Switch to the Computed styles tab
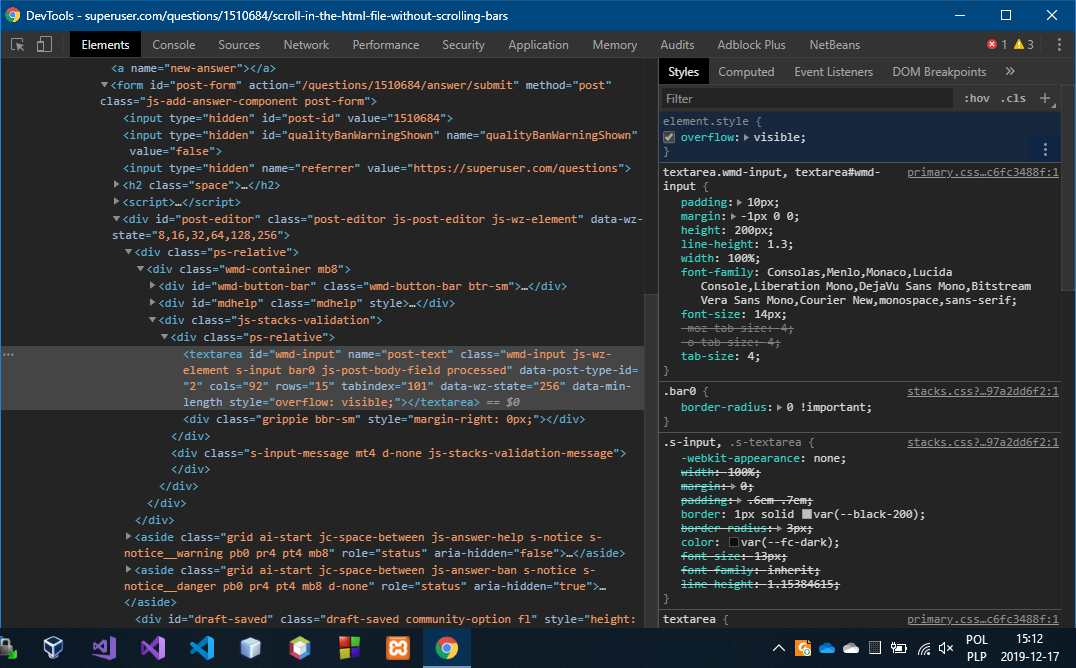The width and height of the screenshot is (1076, 668). coord(746,71)
